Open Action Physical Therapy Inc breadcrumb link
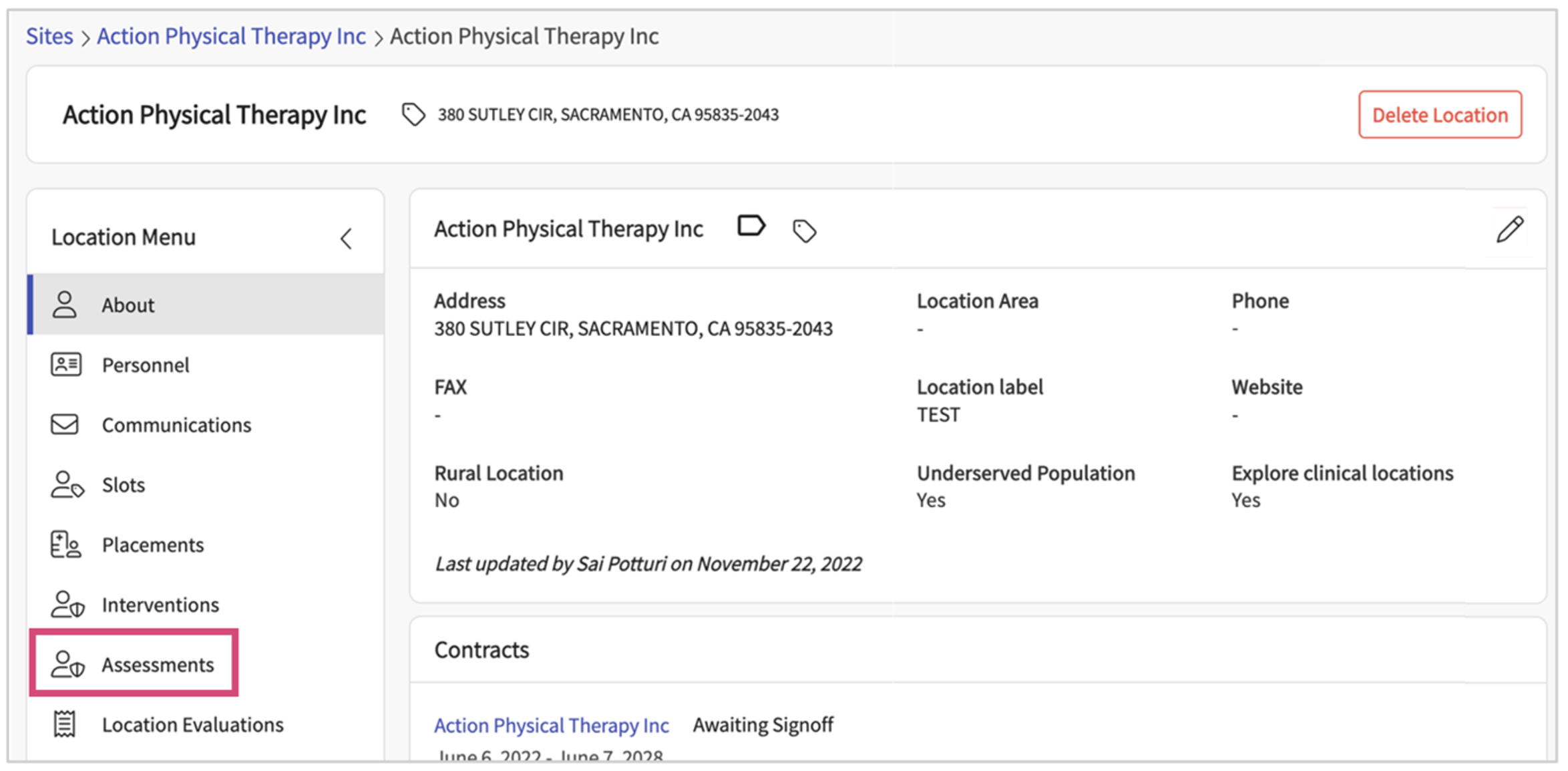The image size is (1568, 771). click(x=231, y=36)
